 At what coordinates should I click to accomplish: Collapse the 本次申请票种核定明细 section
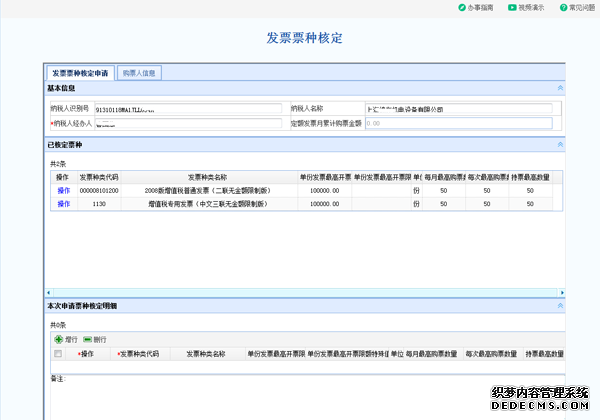tap(560, 304)
